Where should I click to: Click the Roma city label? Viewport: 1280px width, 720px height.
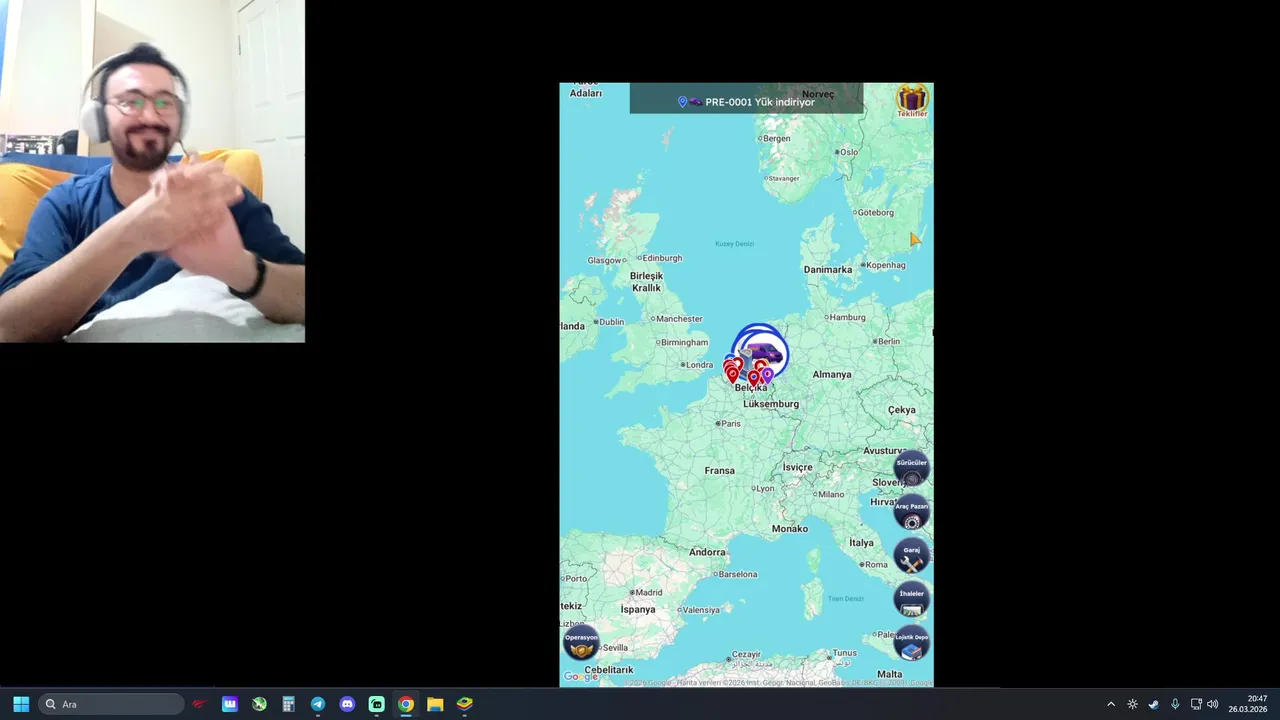click(876, 564)
